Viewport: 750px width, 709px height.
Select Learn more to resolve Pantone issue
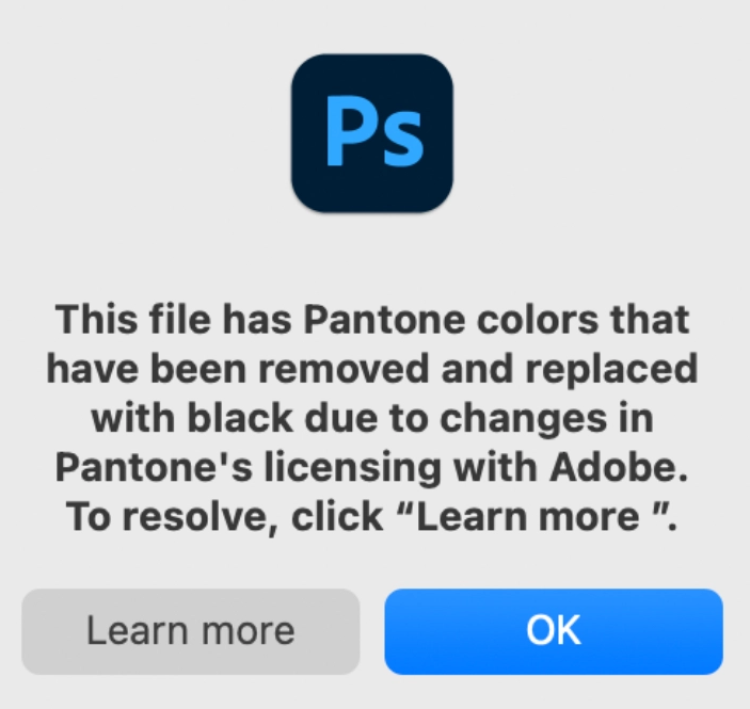190,631
